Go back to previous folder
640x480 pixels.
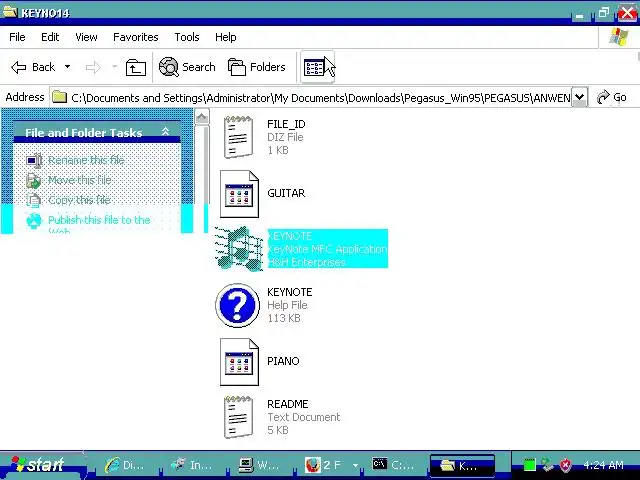click(x=33, y=67)
